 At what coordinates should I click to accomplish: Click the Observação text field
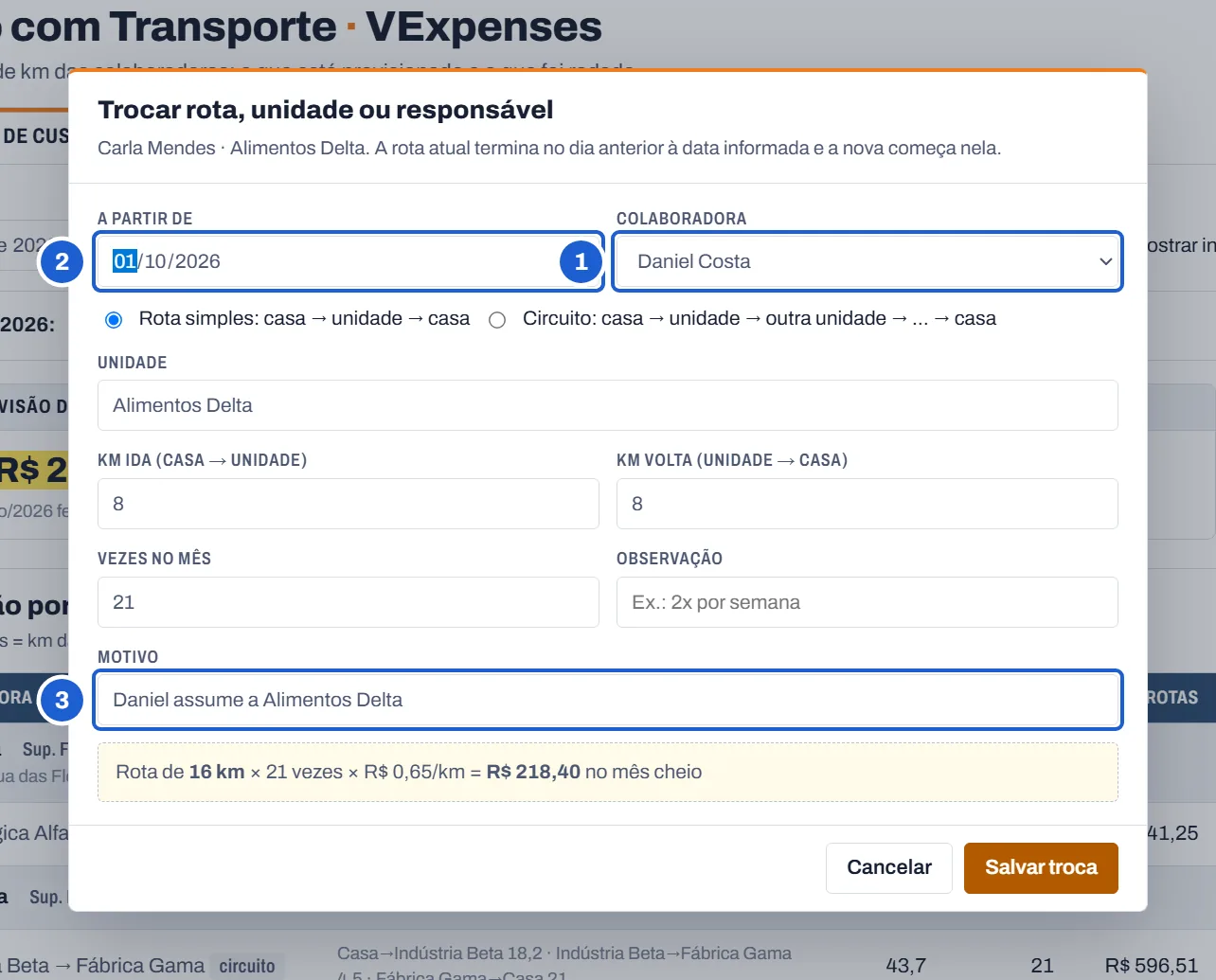pyautogui.click(x=867, y=602)
